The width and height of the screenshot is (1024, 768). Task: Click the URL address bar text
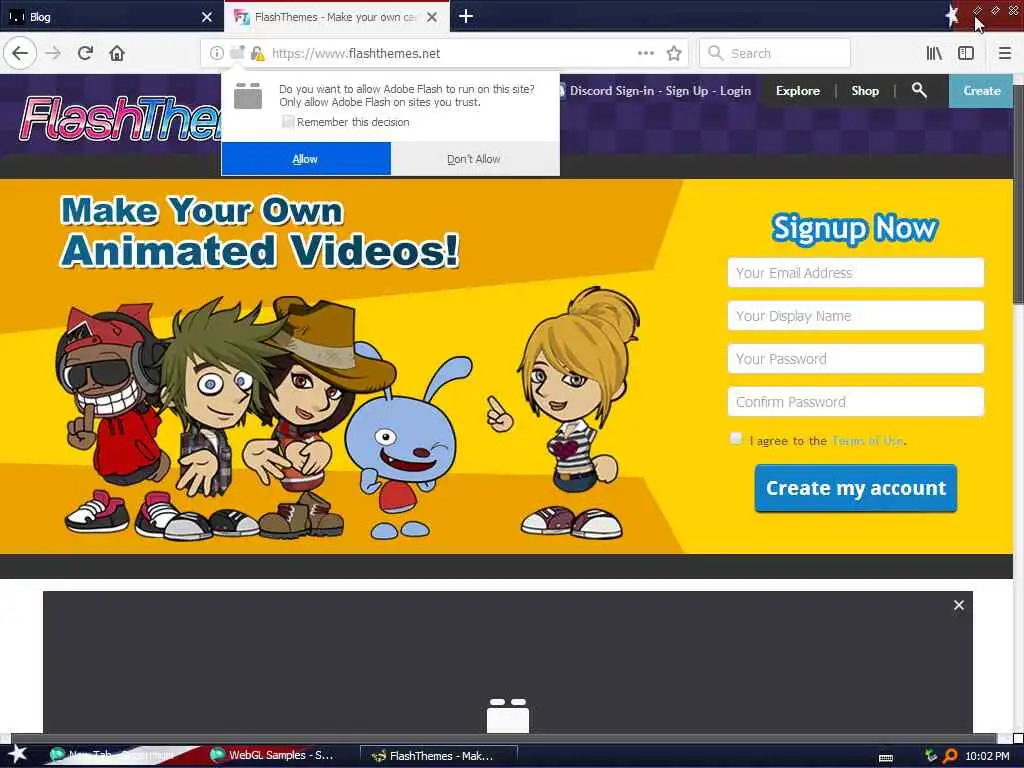356,54
